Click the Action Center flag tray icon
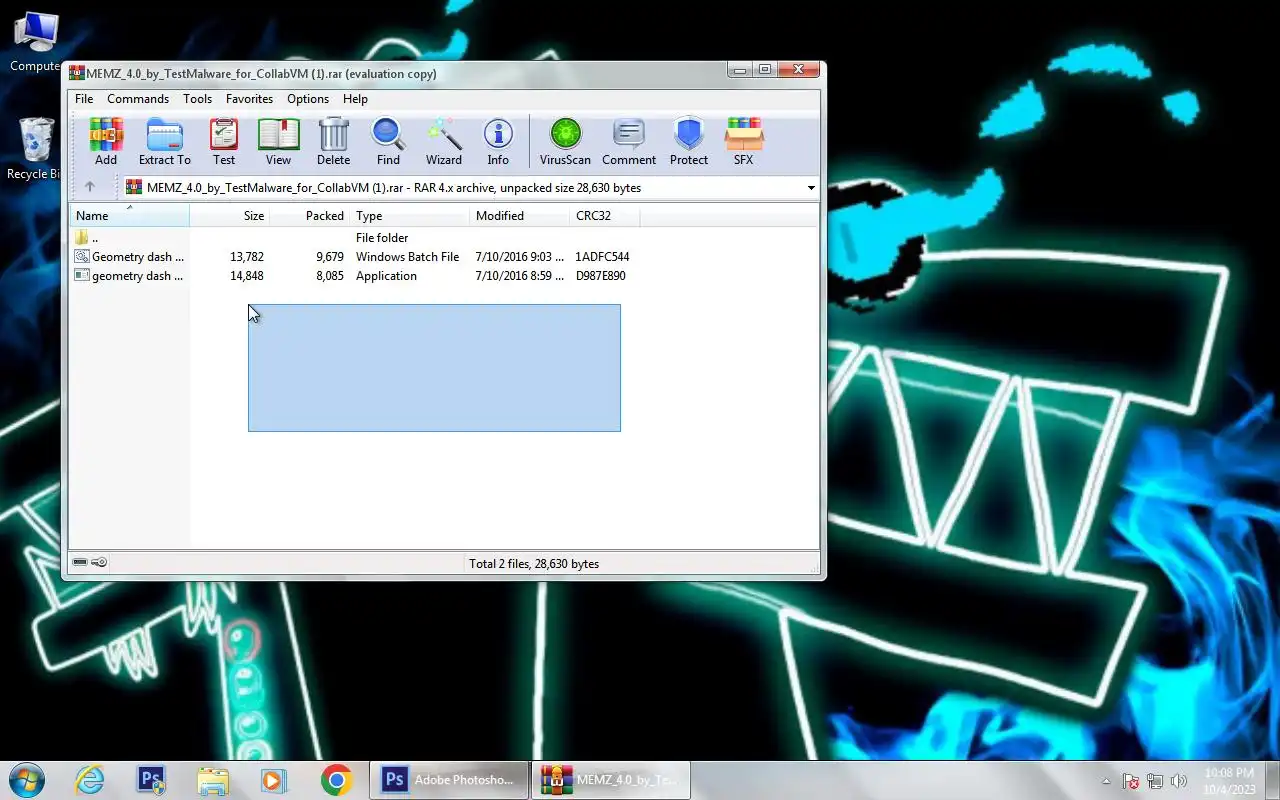The image size is (1280, 800). (1131, 781)
